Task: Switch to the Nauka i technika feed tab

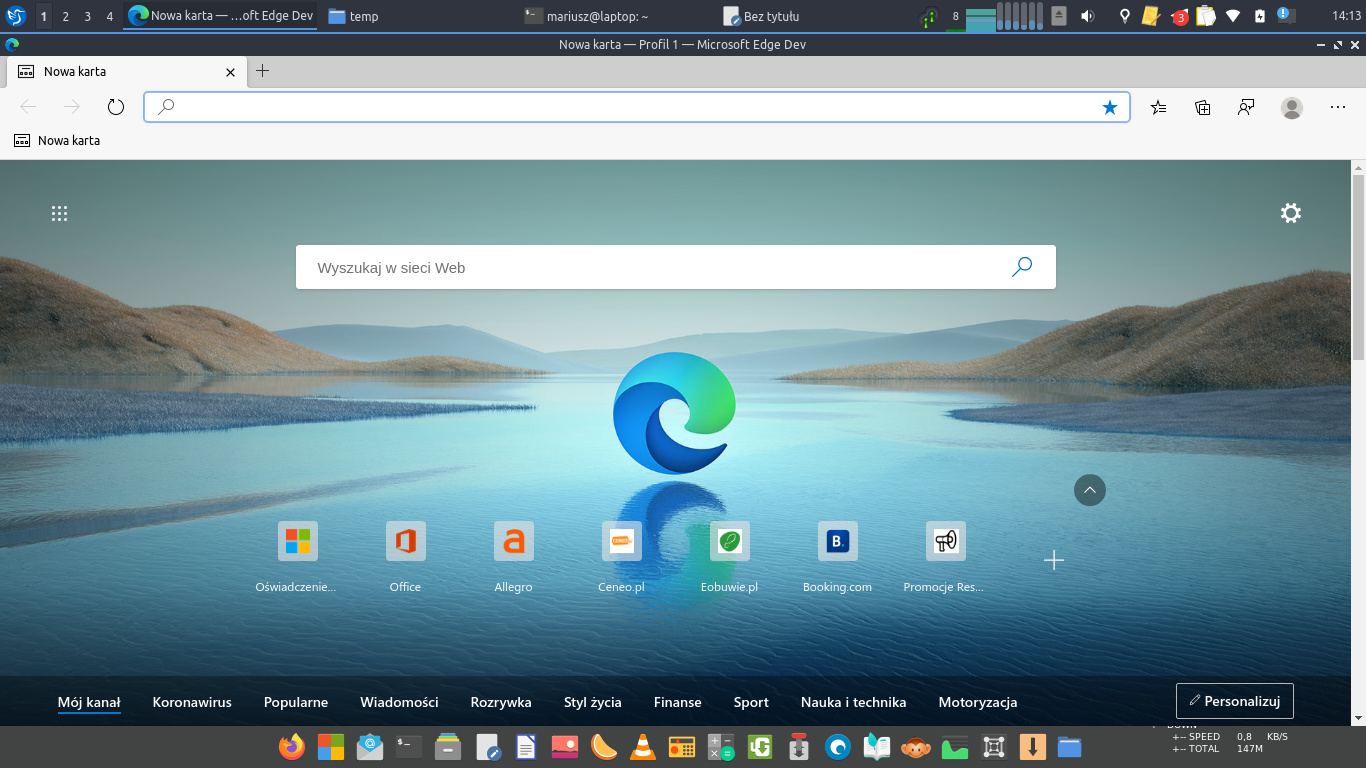Action: tap(853, 702)
